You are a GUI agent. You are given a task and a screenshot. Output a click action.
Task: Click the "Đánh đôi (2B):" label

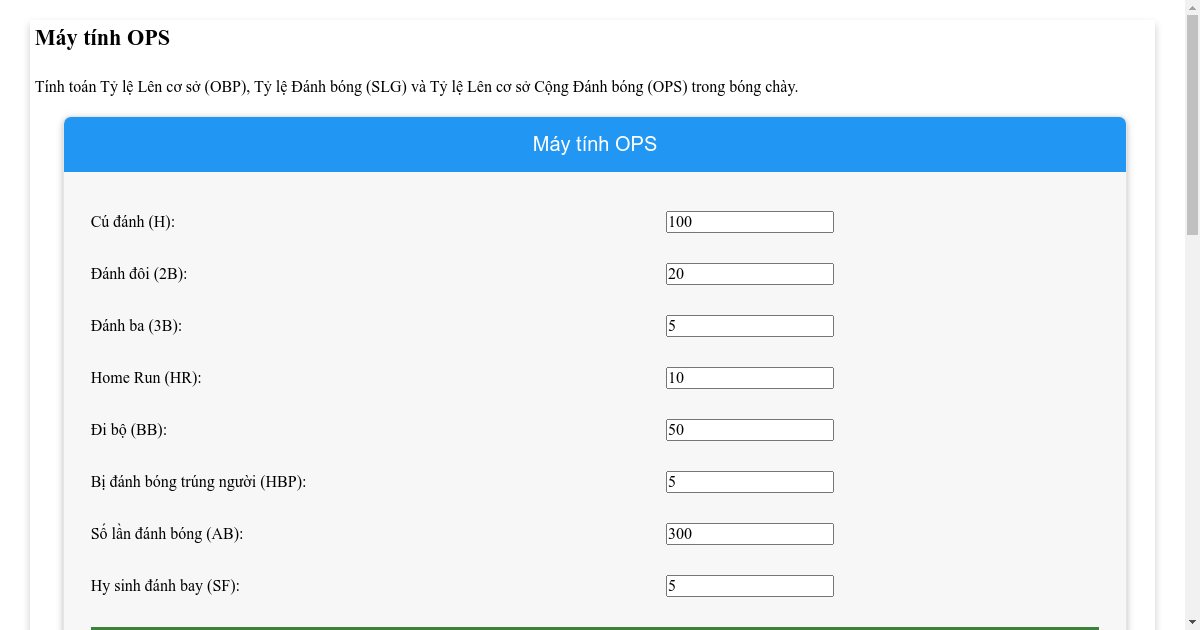[139, 274]
